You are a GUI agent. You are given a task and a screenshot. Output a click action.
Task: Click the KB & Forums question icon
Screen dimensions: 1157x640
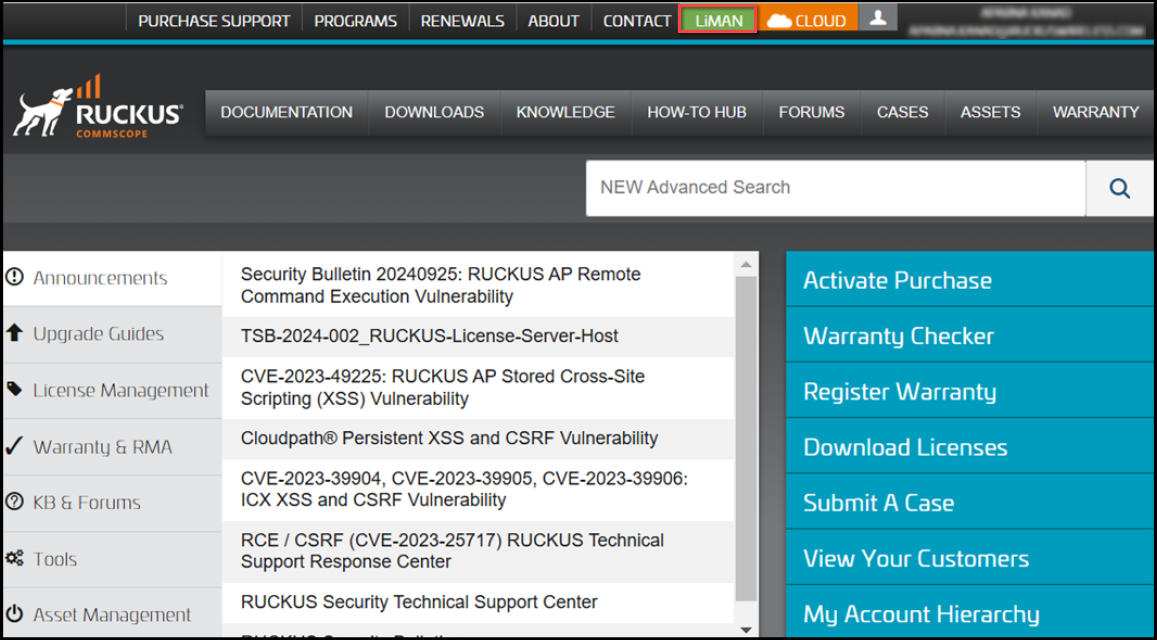tap(14, 502)
